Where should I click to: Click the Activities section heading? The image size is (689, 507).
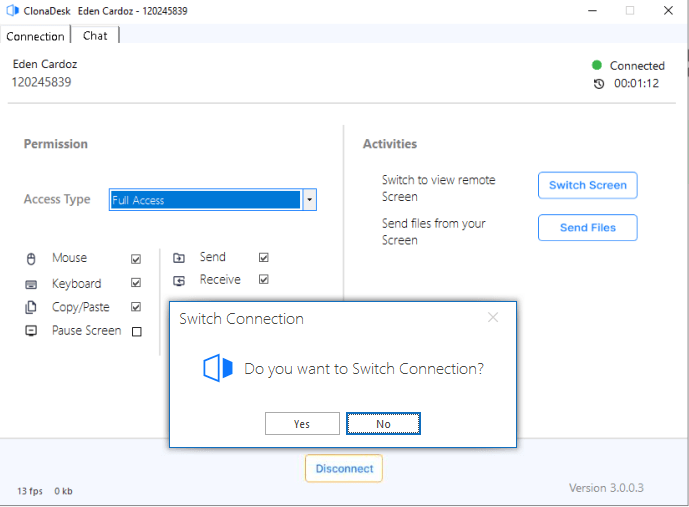[x=390, y=144]
